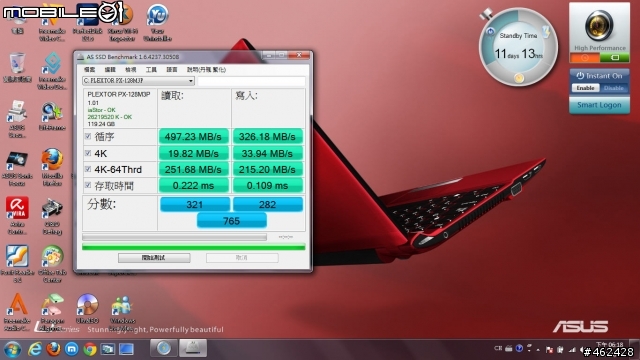This screenshot has height=360, width=640.
Task: Launch Google Chrome from the taskbar
Action: (x=90, y=349)
